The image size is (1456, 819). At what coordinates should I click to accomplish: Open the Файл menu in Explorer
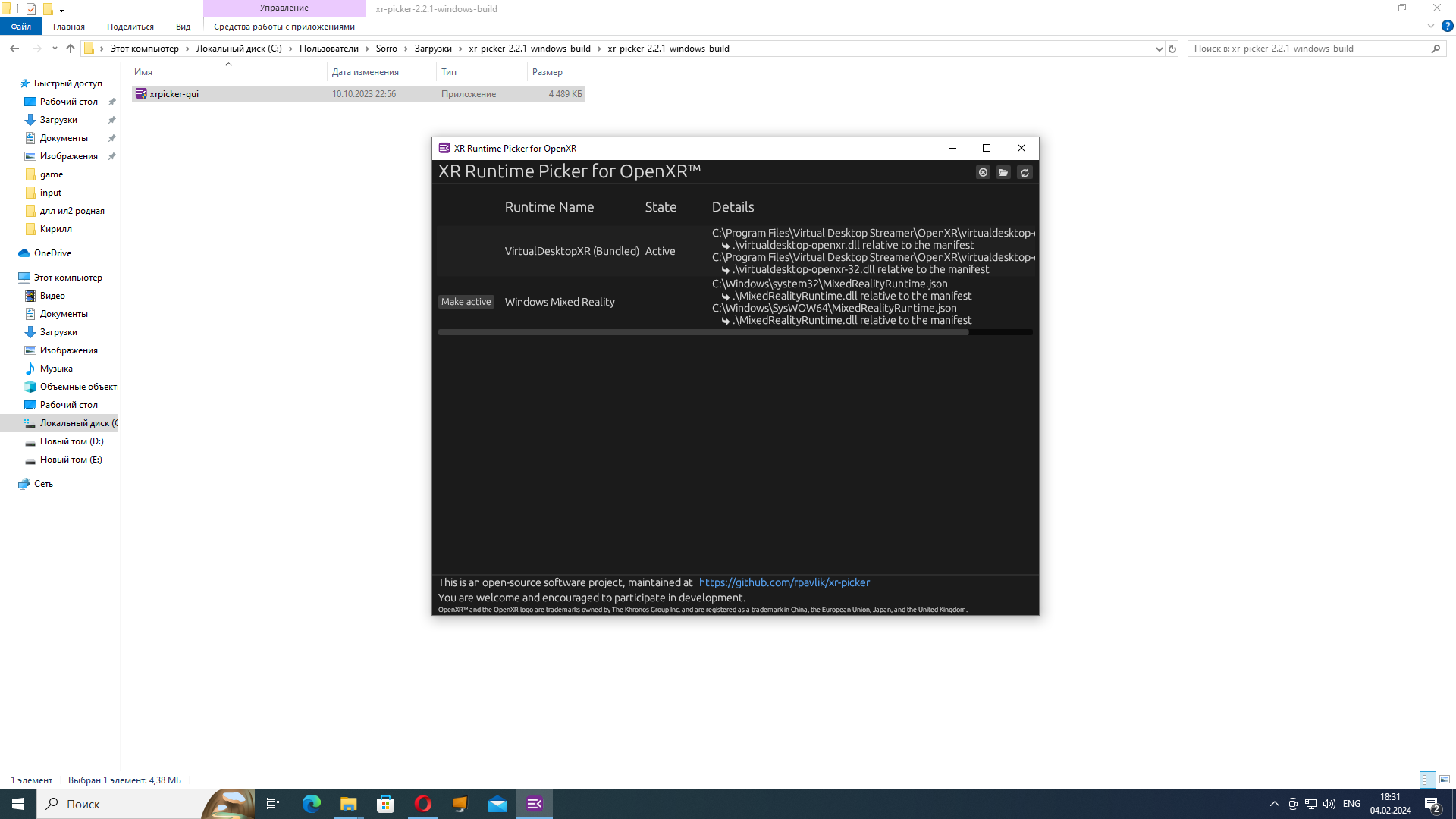tap(21, 27)
